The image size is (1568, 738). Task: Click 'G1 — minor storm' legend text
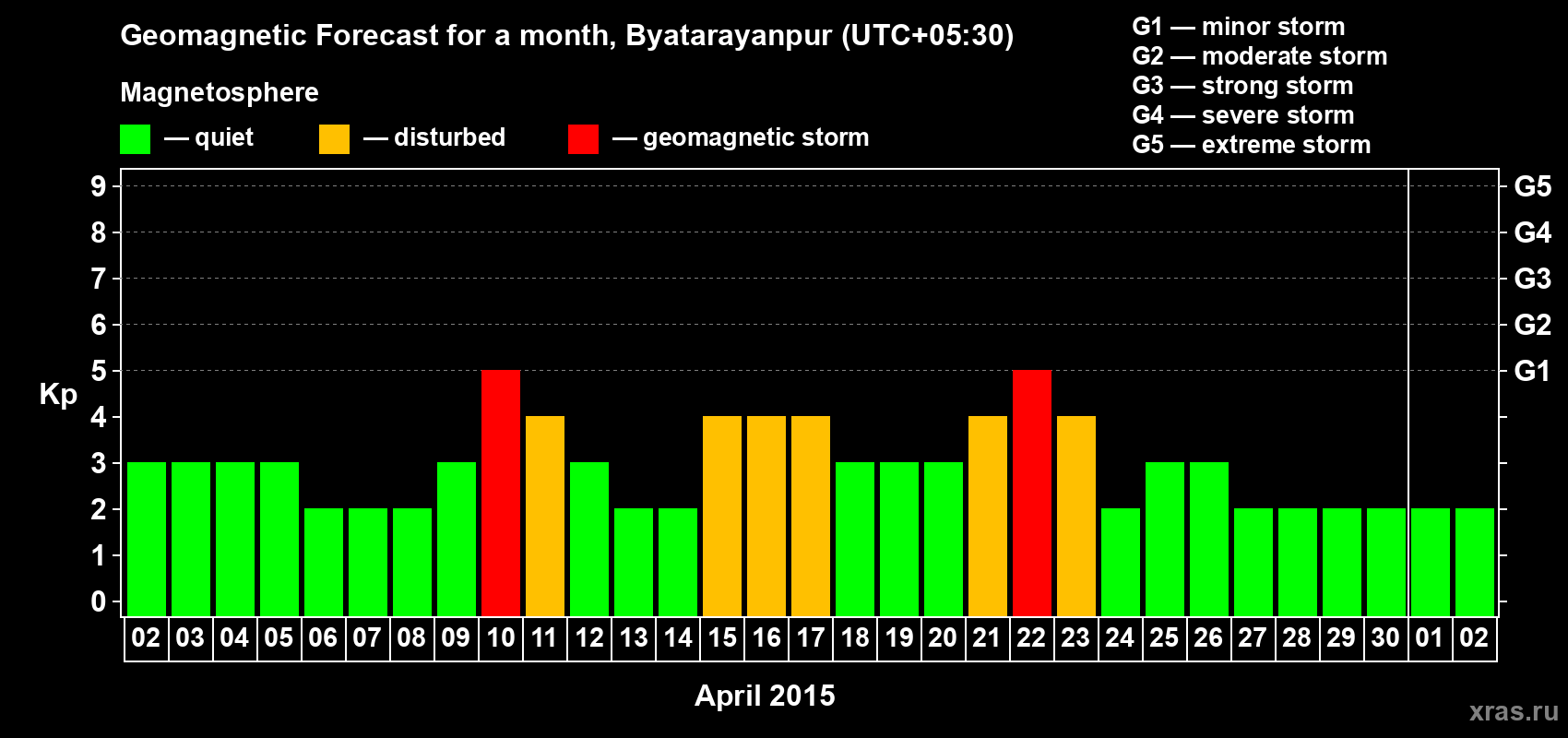click(x=1239, y=27)
